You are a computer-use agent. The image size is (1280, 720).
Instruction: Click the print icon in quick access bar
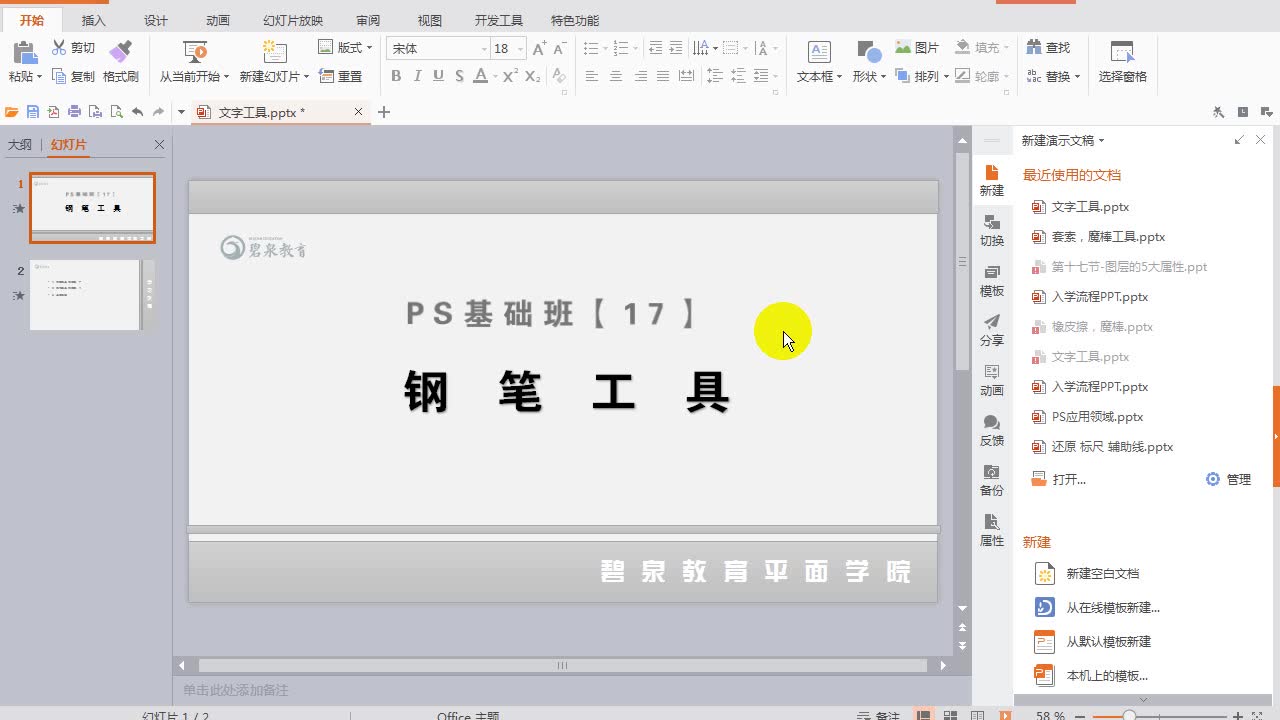[x=74, y=112]
